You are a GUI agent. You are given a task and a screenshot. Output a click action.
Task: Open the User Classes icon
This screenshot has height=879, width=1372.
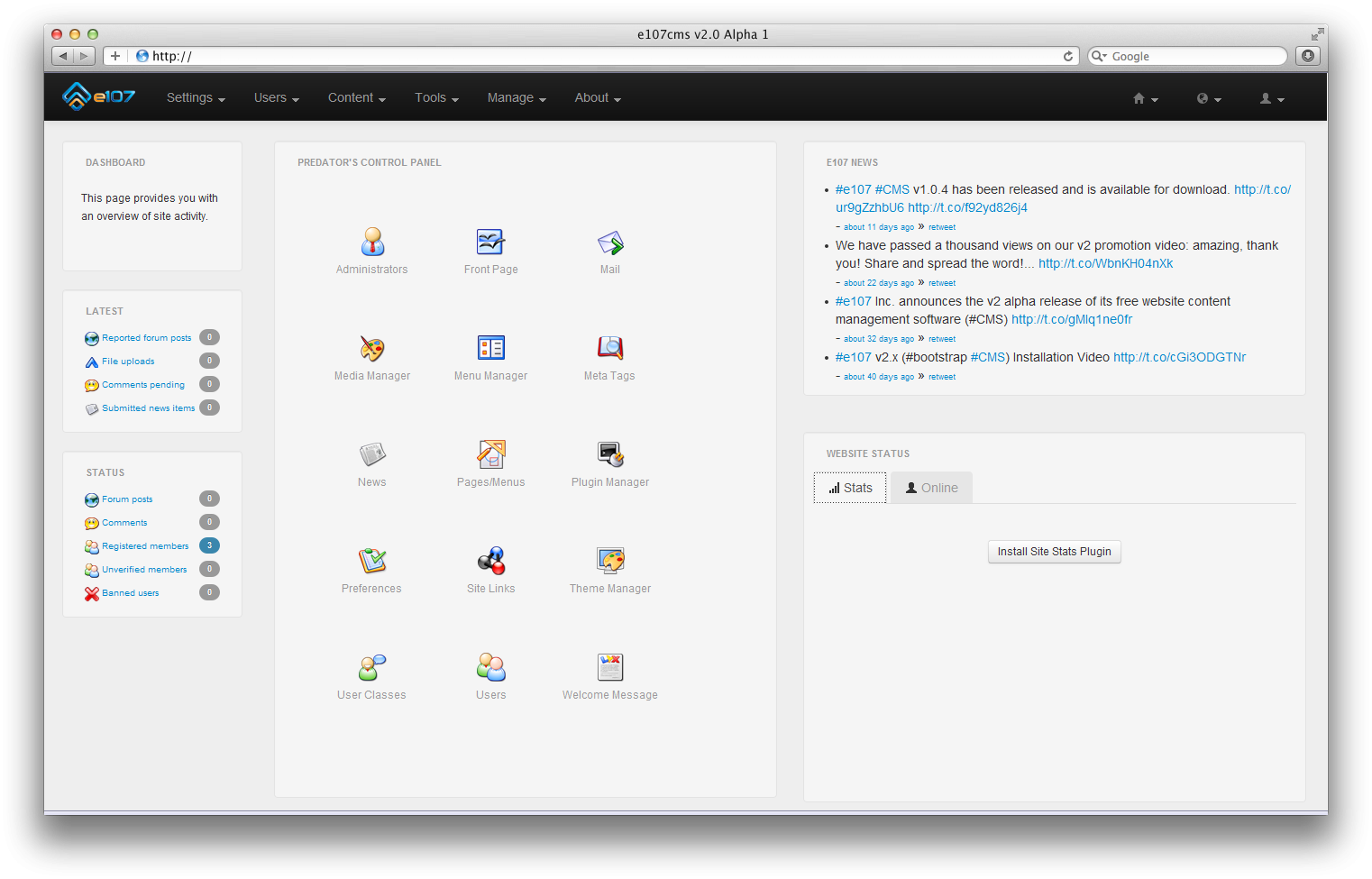tap(372, 668)
